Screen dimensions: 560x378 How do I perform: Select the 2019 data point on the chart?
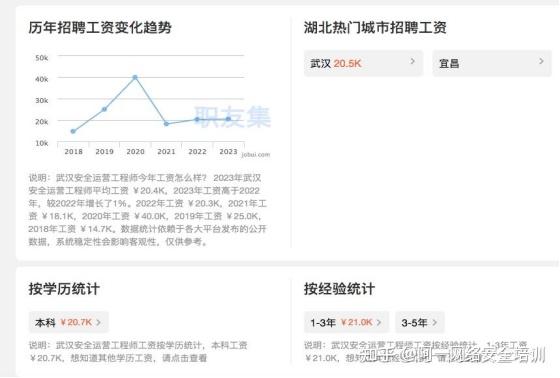[104, 109]
